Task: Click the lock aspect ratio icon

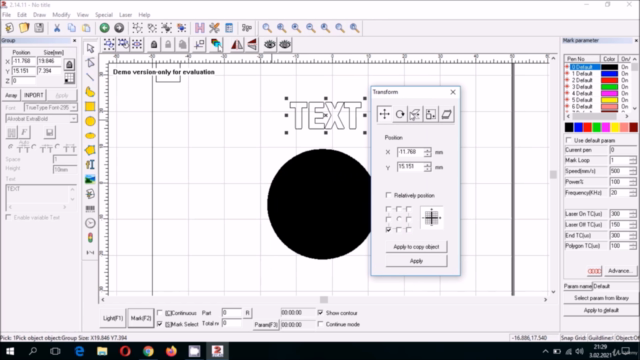Action: 69,64
